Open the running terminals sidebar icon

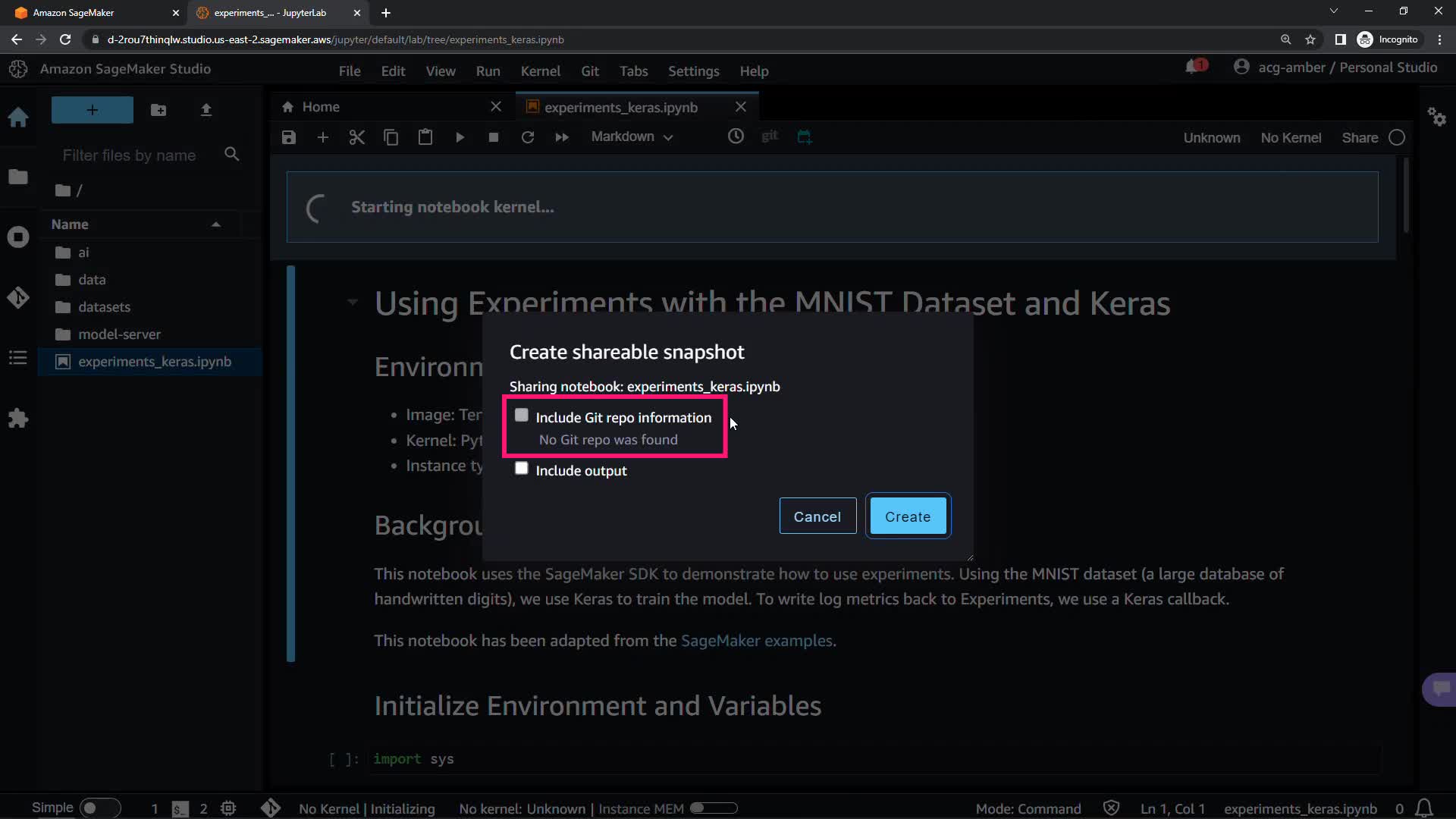tap(18, 237)
